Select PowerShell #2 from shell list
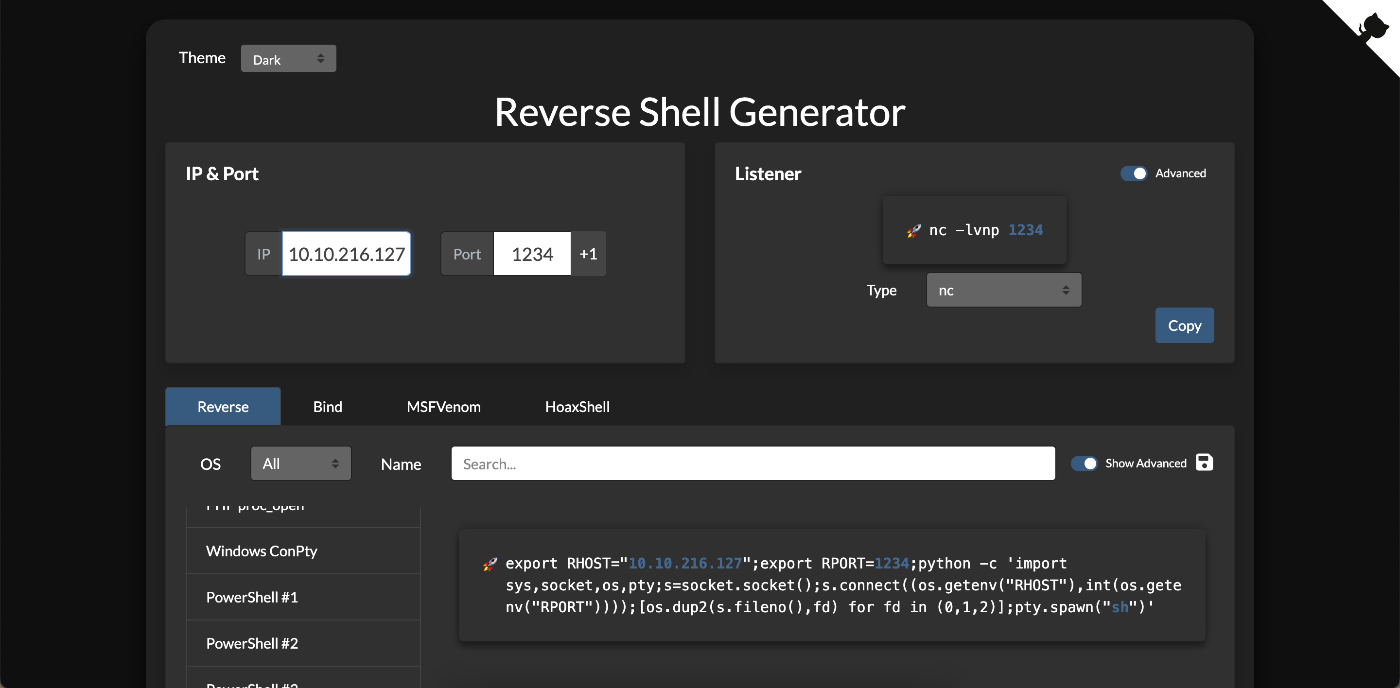Image resolution: width=1400 pixels, height=688 pixels. [303, 644]
